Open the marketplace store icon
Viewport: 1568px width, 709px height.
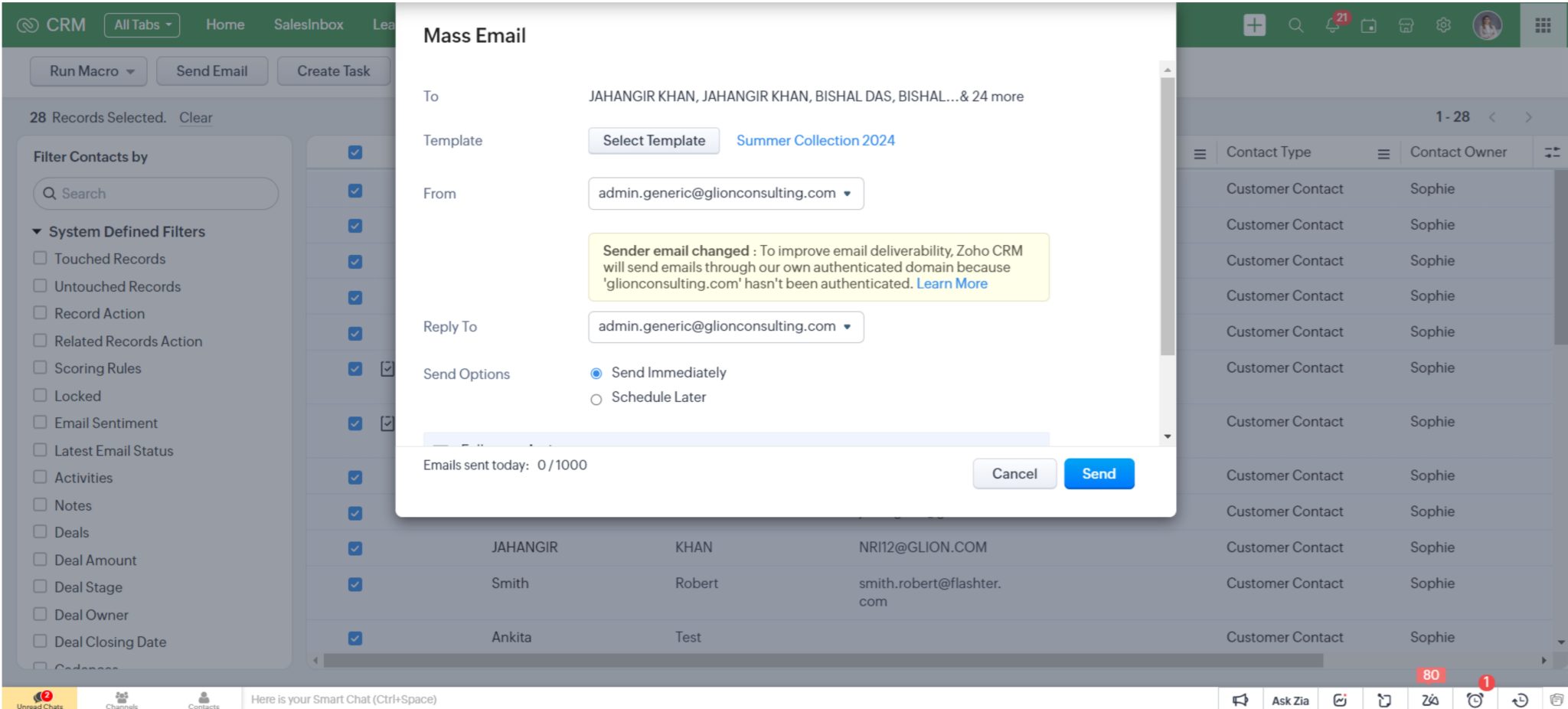[1406, 25]
